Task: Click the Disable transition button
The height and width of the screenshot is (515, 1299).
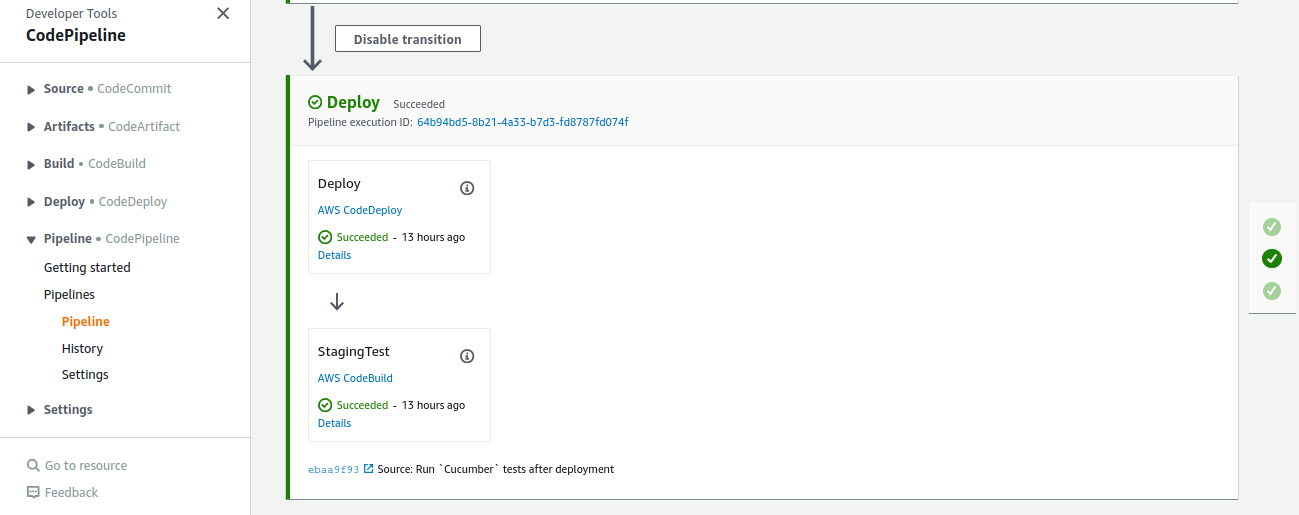Action: click(x=407, y=39)
